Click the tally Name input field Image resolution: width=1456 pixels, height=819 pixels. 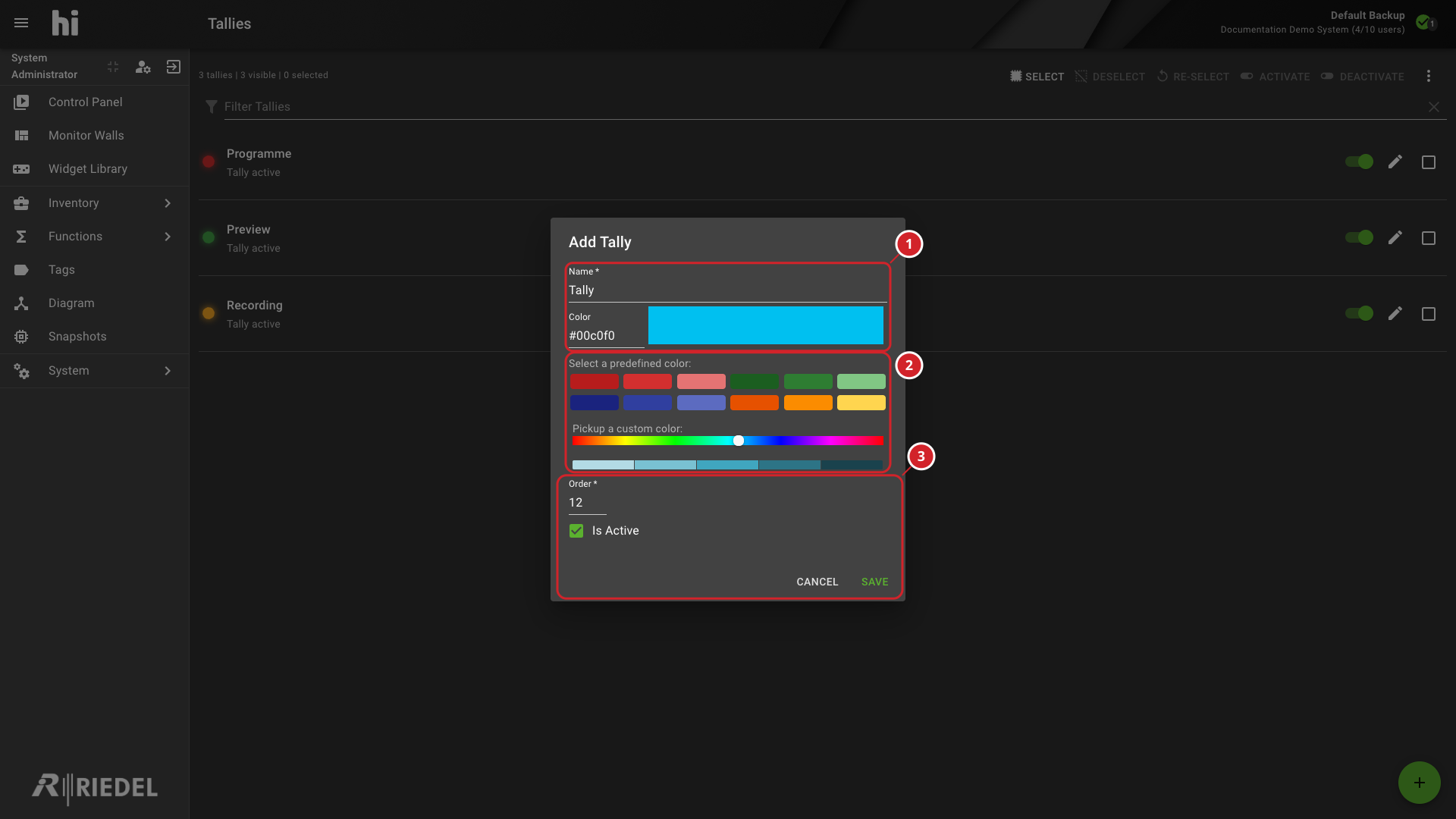[x=727, y=290]
